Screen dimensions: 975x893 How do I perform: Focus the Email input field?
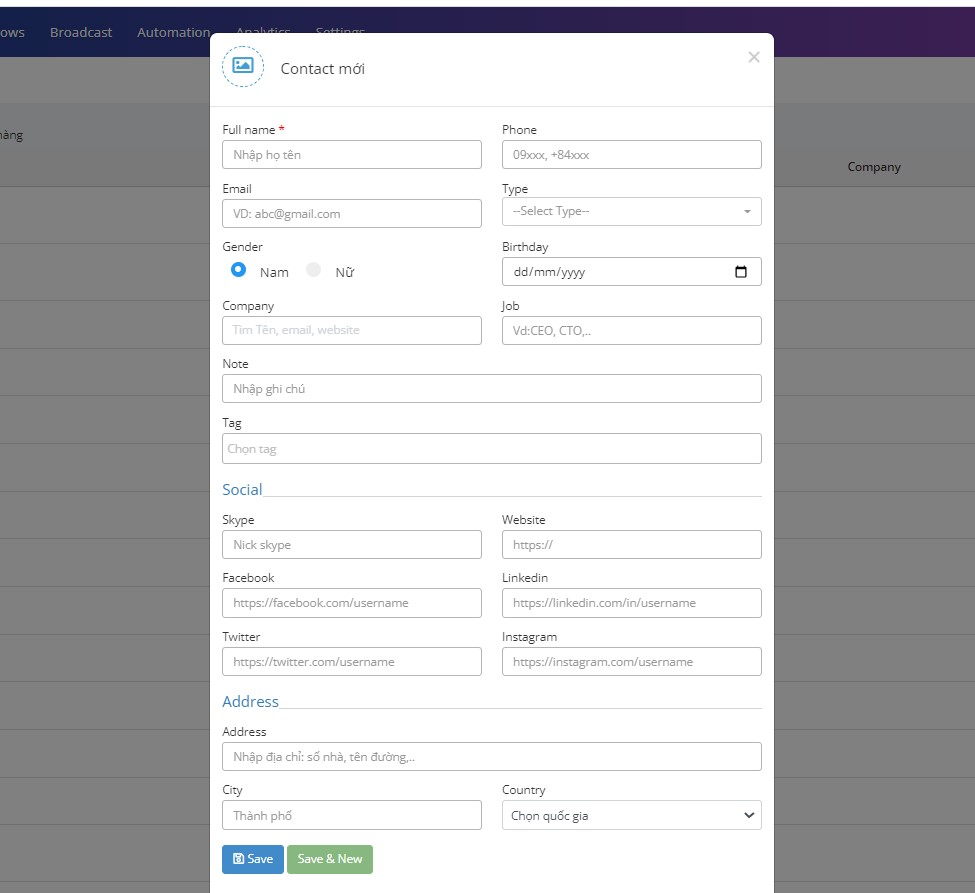click(351, 213)
